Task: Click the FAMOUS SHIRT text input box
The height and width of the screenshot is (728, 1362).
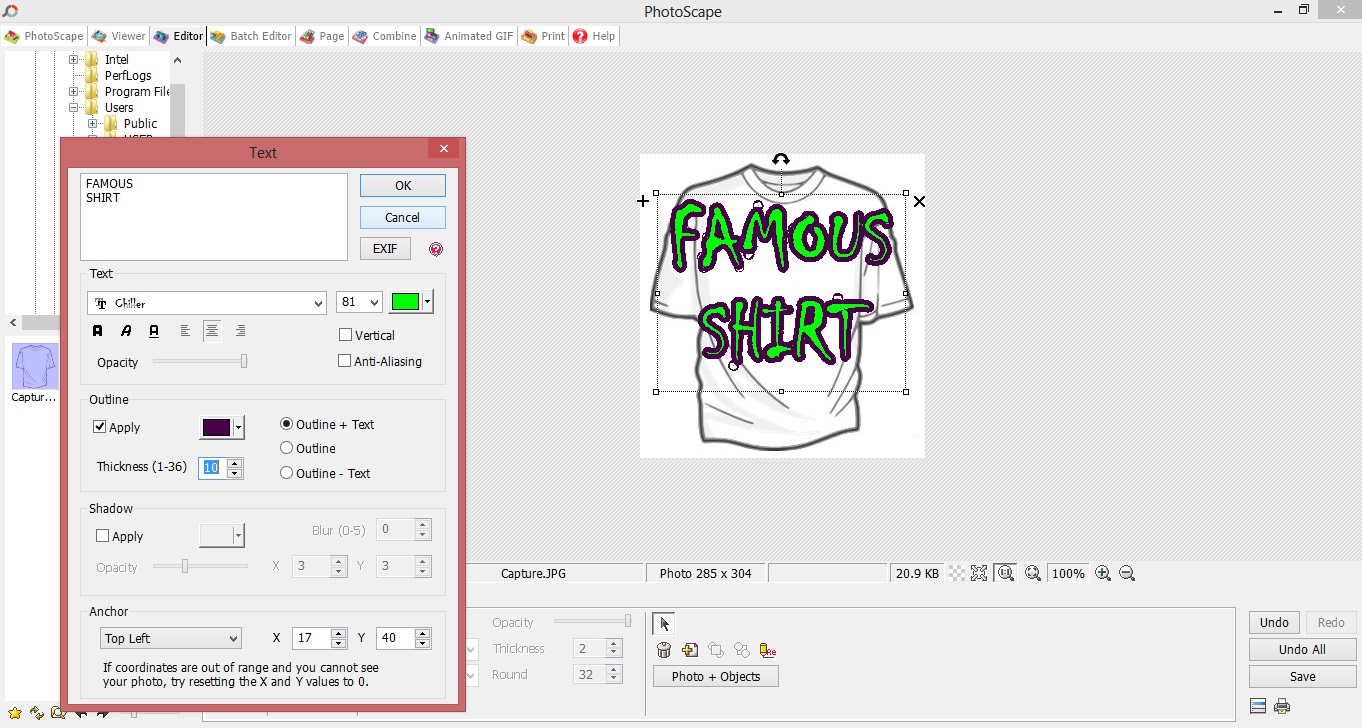Action: (214, 217)
